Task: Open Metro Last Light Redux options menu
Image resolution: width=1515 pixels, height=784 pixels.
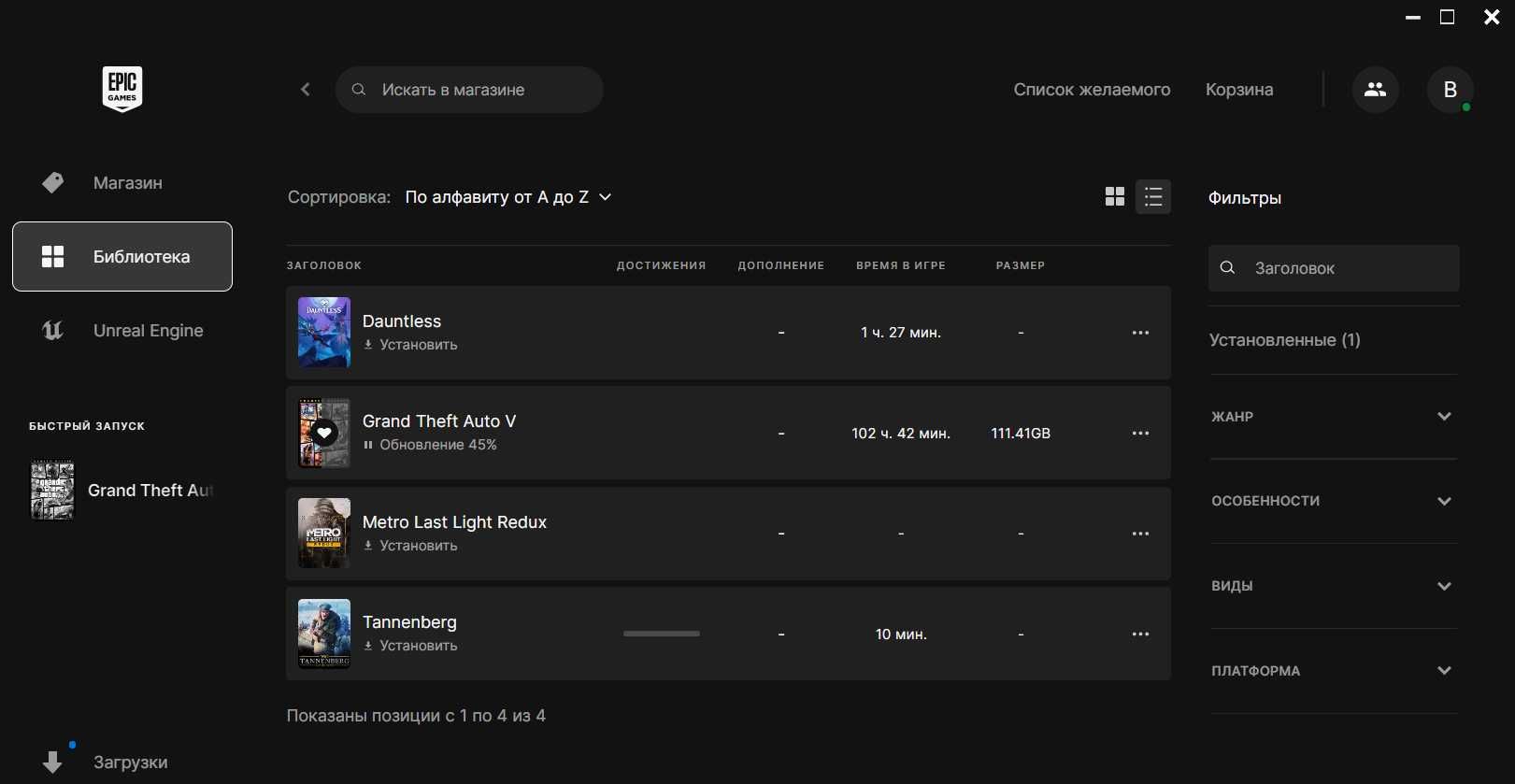Action: [x=1140, y=534]
